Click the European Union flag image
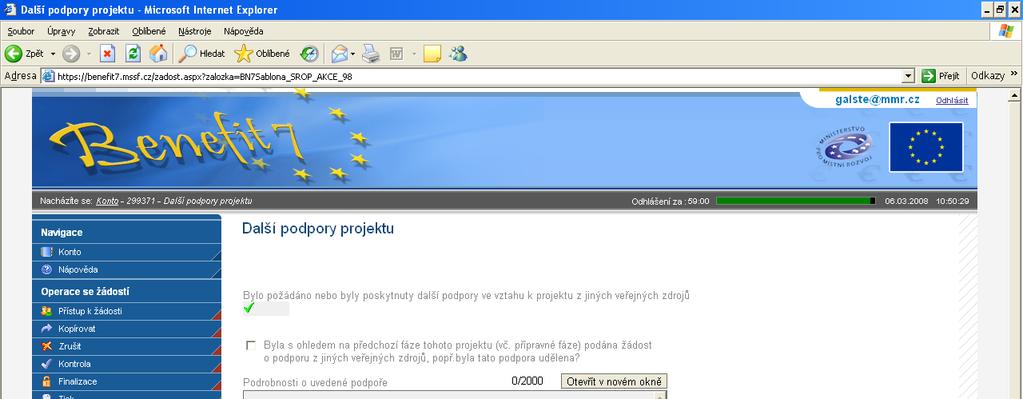 (x=926, y=147)
